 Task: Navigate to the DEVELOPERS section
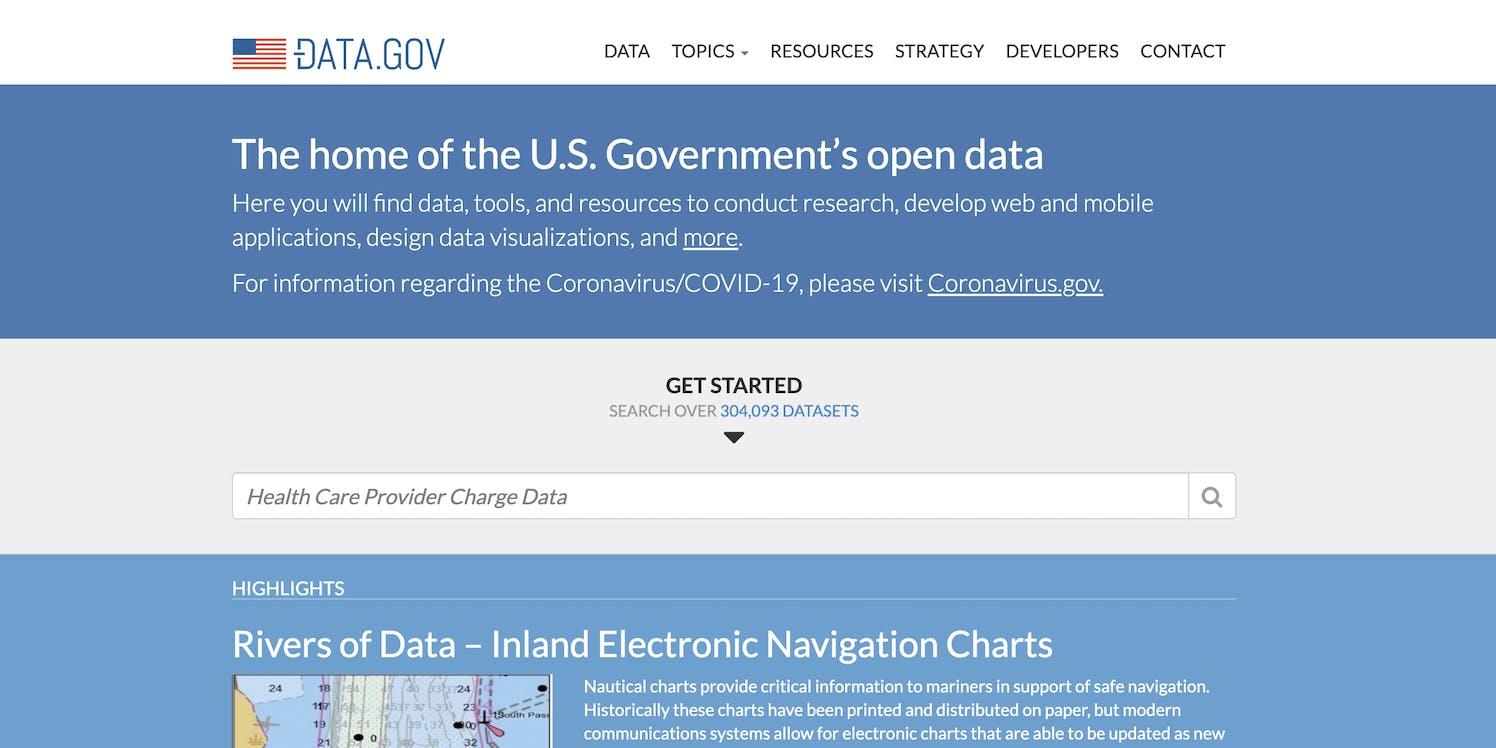(x=1062, y=51)
